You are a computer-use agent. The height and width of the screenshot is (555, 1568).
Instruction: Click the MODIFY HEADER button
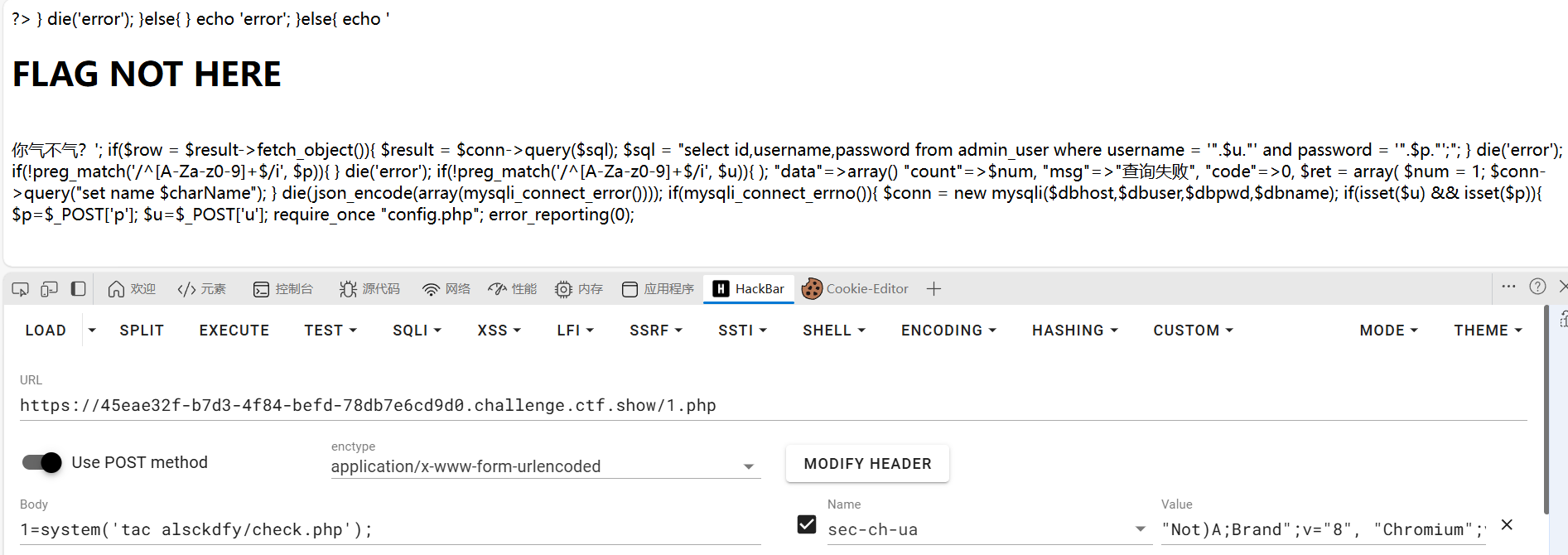[867, 464]
